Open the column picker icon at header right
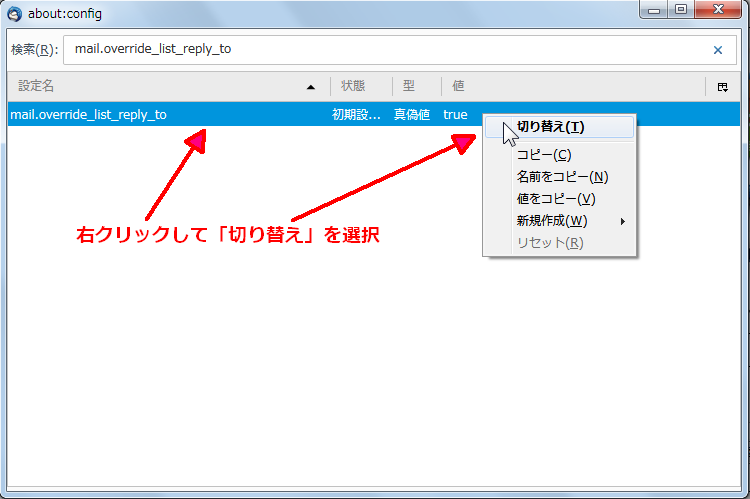This screenshot has width=750, height=499. pos(722,87)
